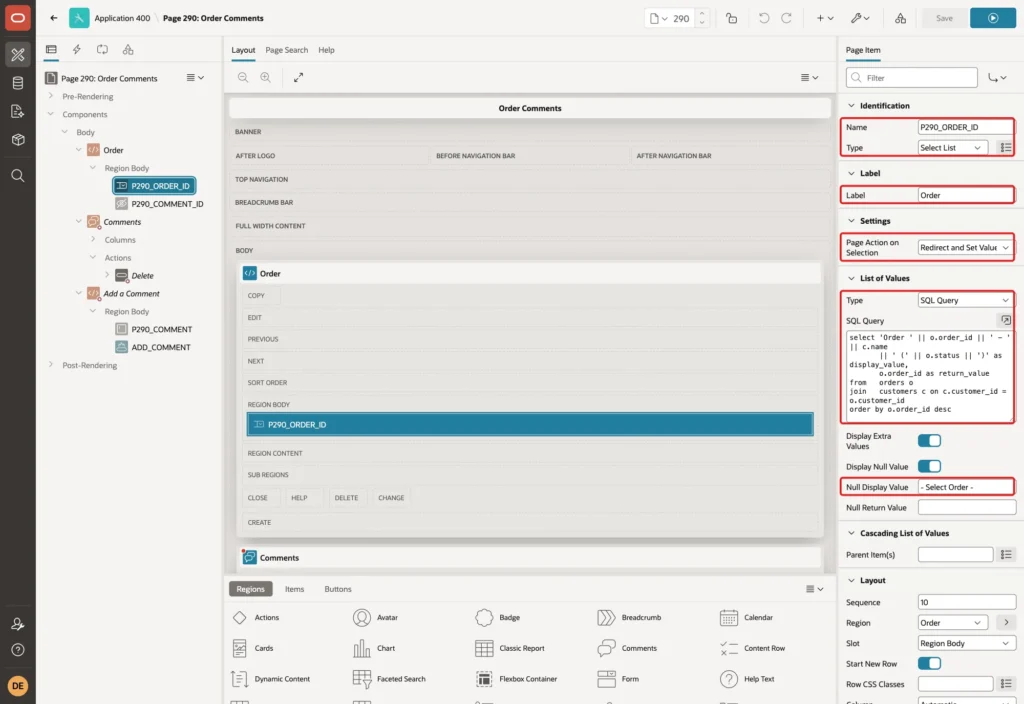Redo the last change
The image size is (1024, 704).
(x=786, y=18)
